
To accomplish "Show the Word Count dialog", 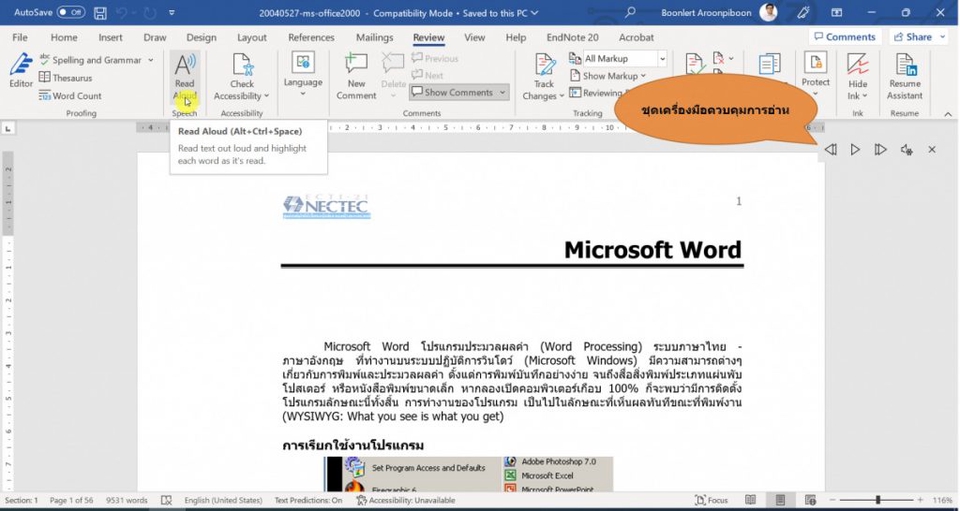I will click(x=70, y=95).
